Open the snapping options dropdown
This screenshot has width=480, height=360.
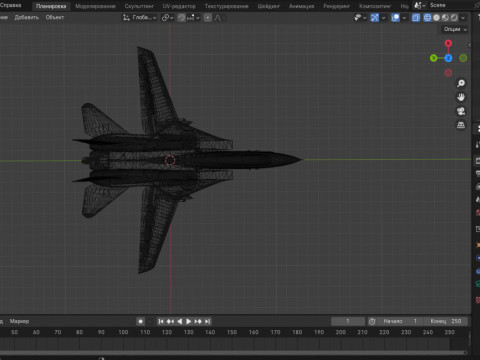(193, 18)
